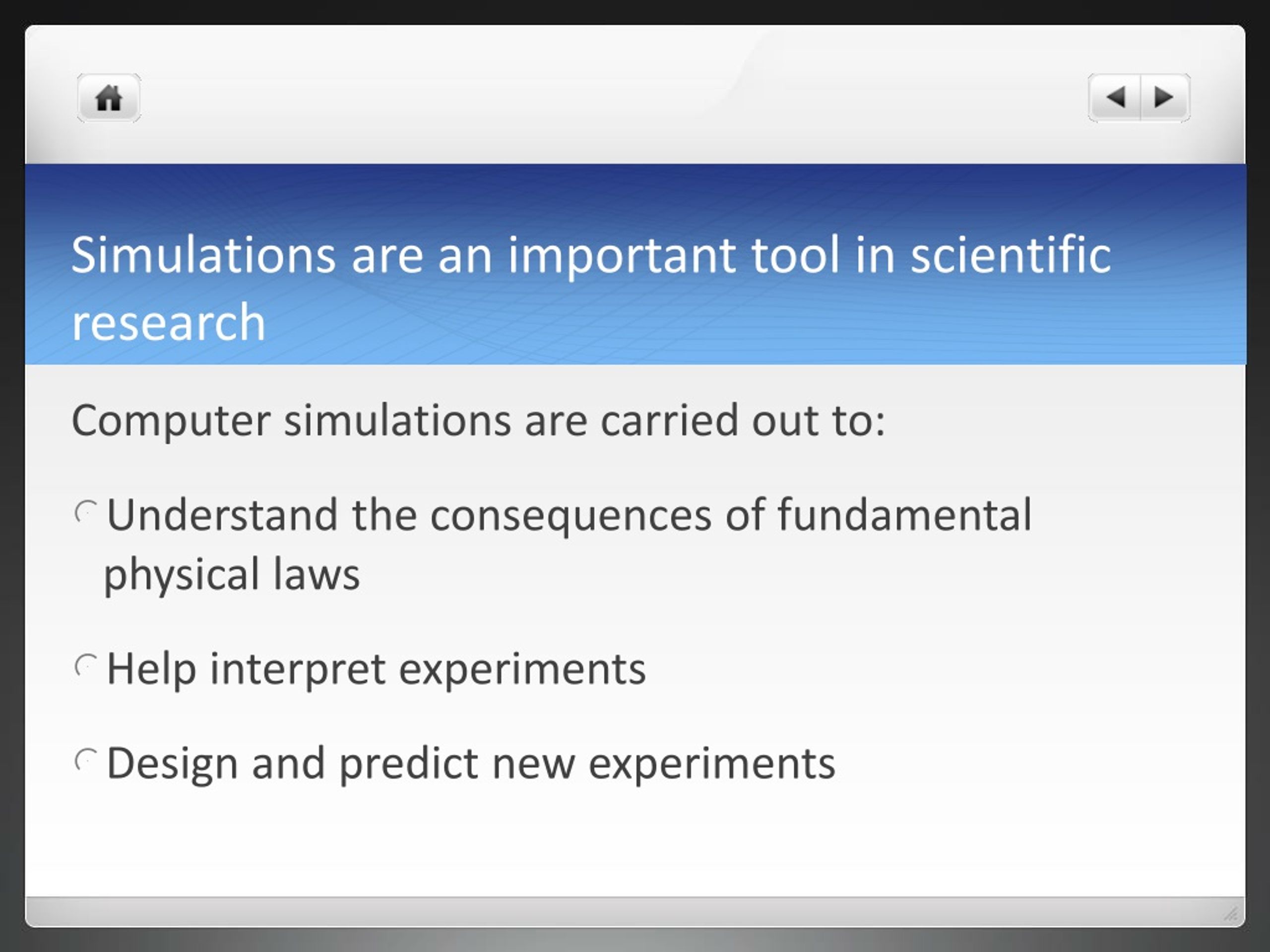The image size is (1270, 952).
Task: Click empty white area below the bullets
Action: 632,843
